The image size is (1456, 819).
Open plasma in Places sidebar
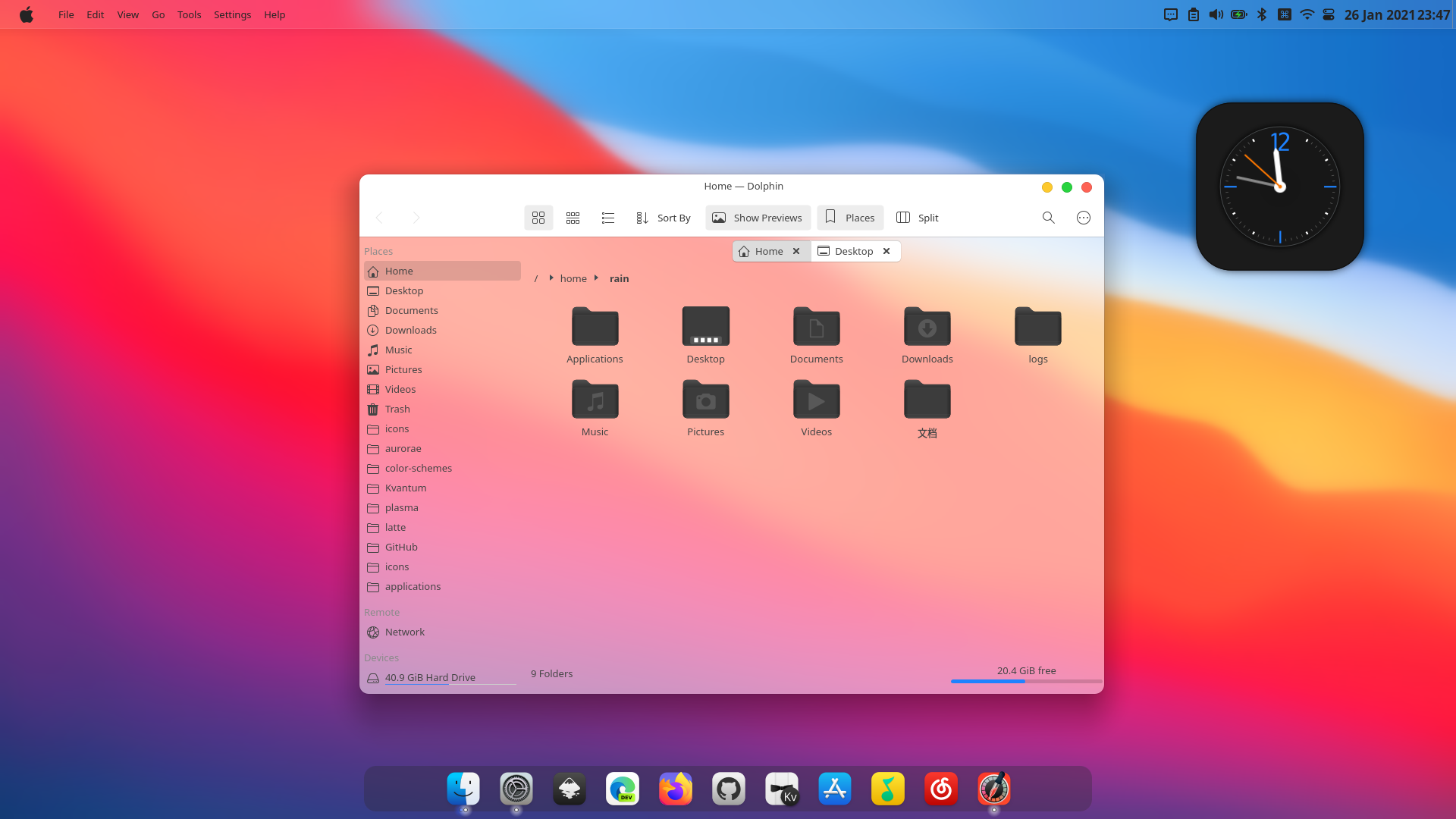[442, 507]
